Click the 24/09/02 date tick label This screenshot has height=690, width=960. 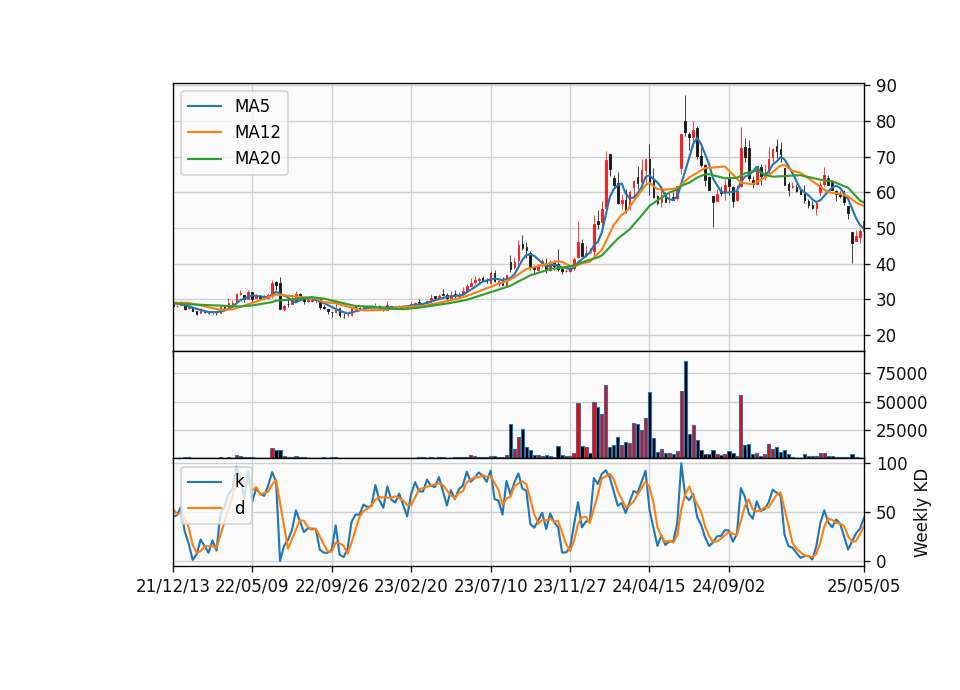pyautogui.click(x=729, y=587)
